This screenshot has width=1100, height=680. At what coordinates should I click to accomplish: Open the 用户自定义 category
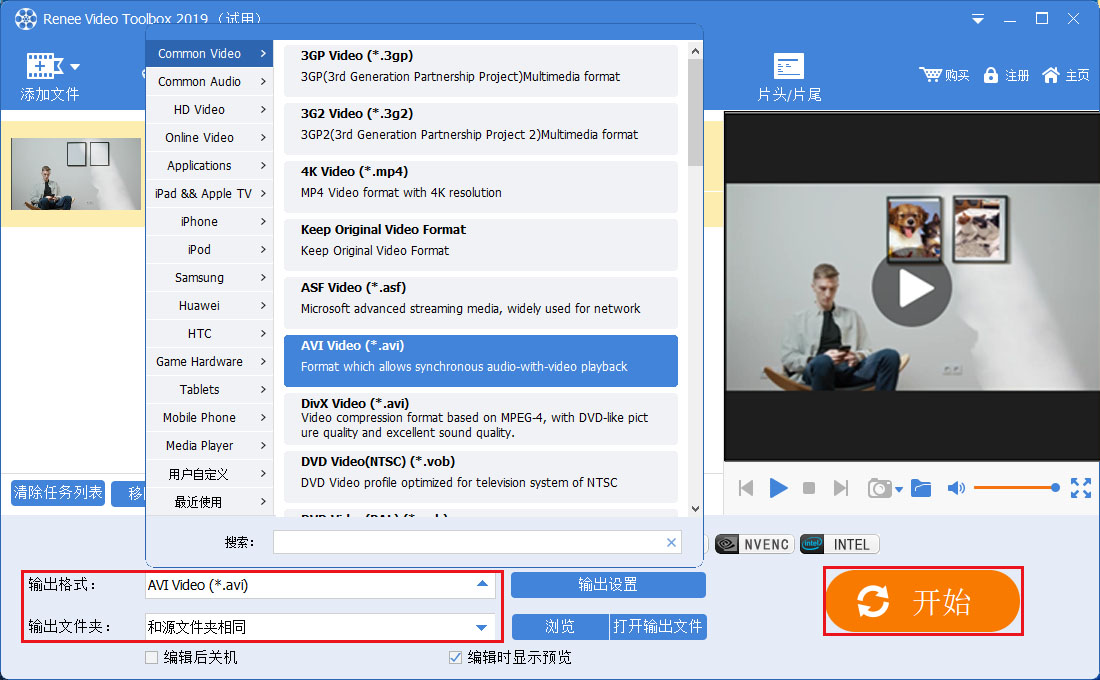pos(209,474)
